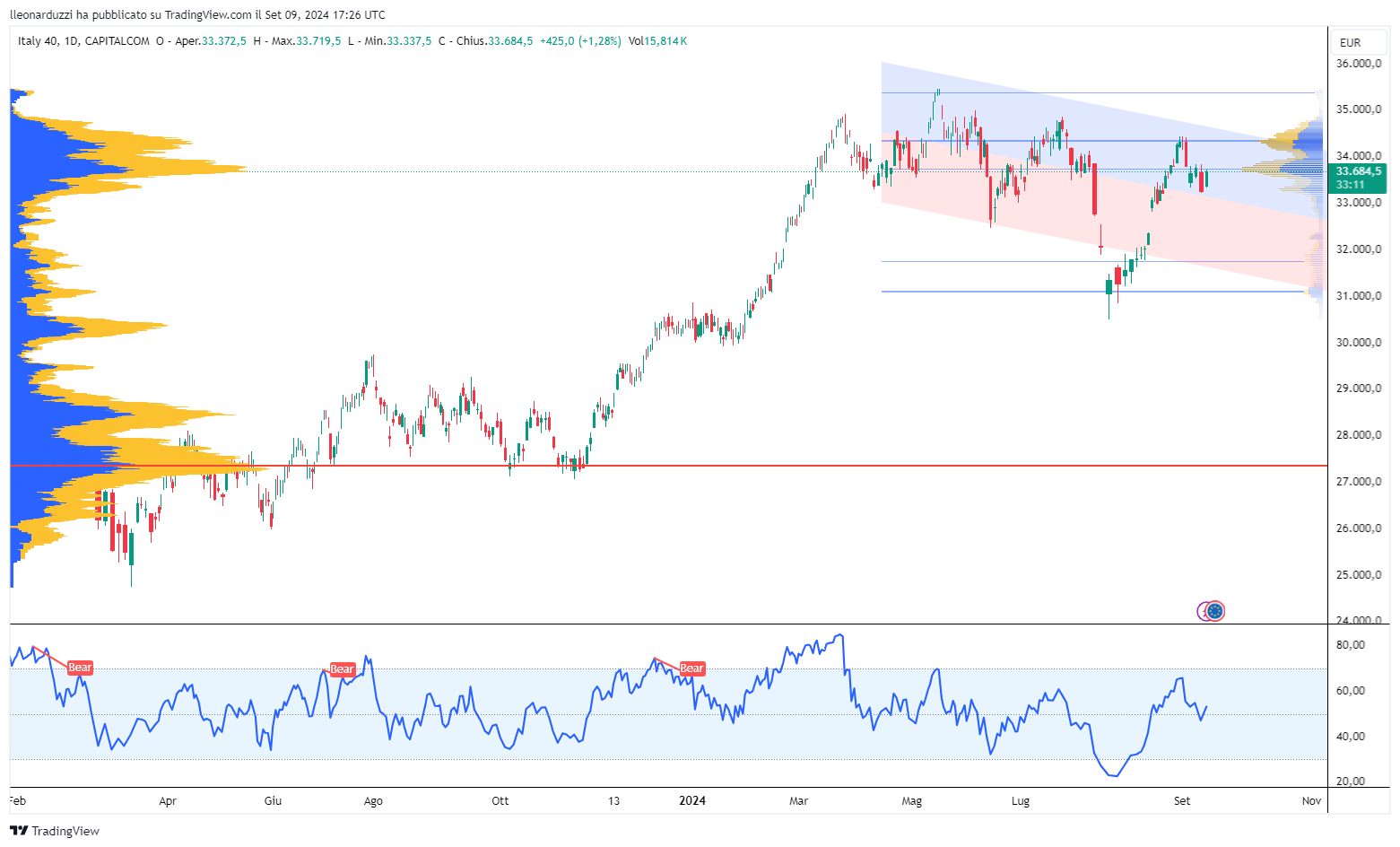This screenshot has width=1400, height=847.
Task: Click the Ago label on the time axis
Action: coord(373,801)
